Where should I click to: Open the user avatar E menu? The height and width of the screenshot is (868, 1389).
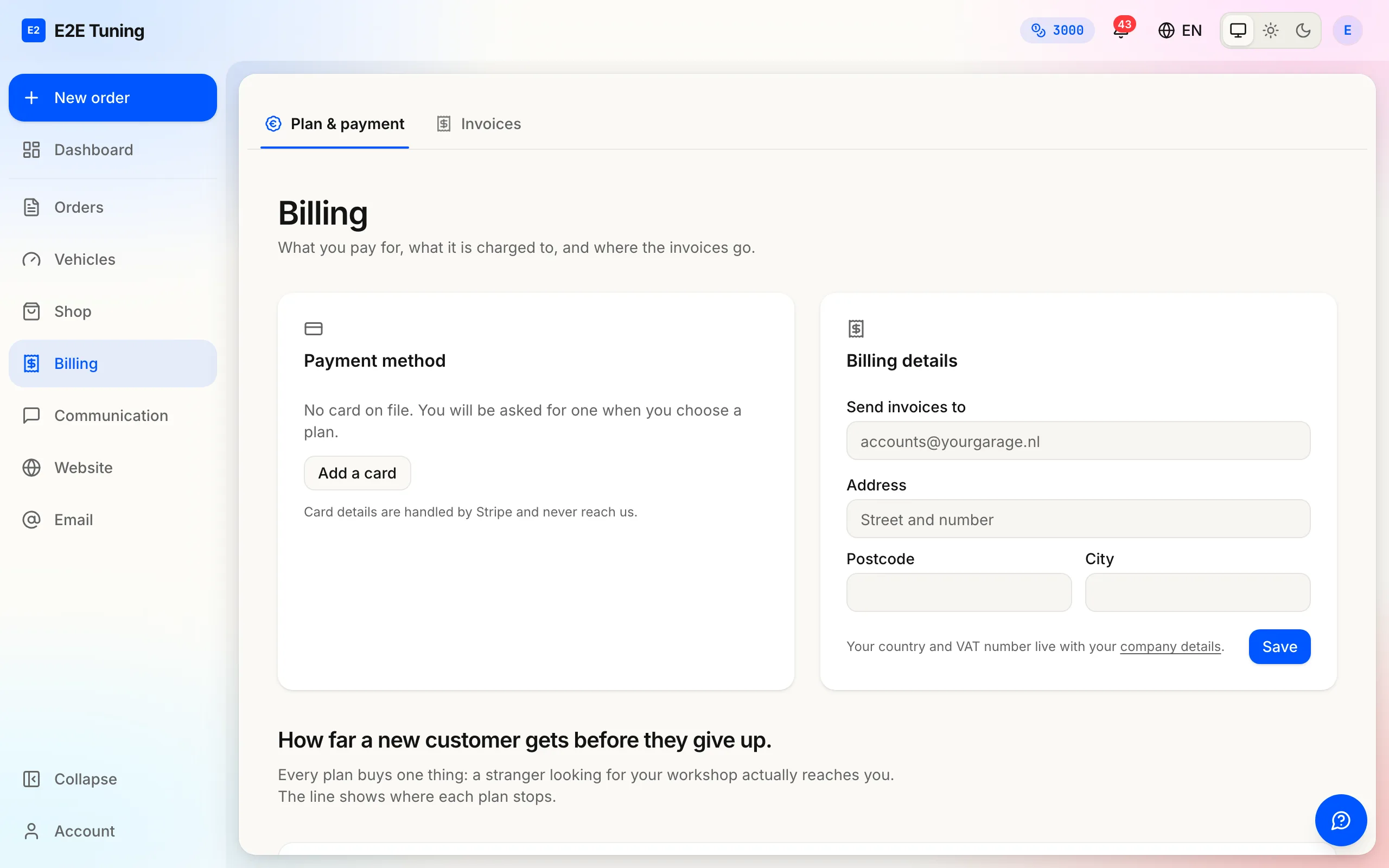[1348, 30]
